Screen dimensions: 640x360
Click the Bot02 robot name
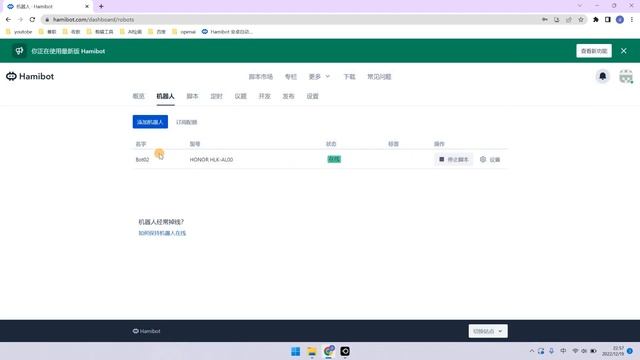pyautogui.click(x=142, y=160)
